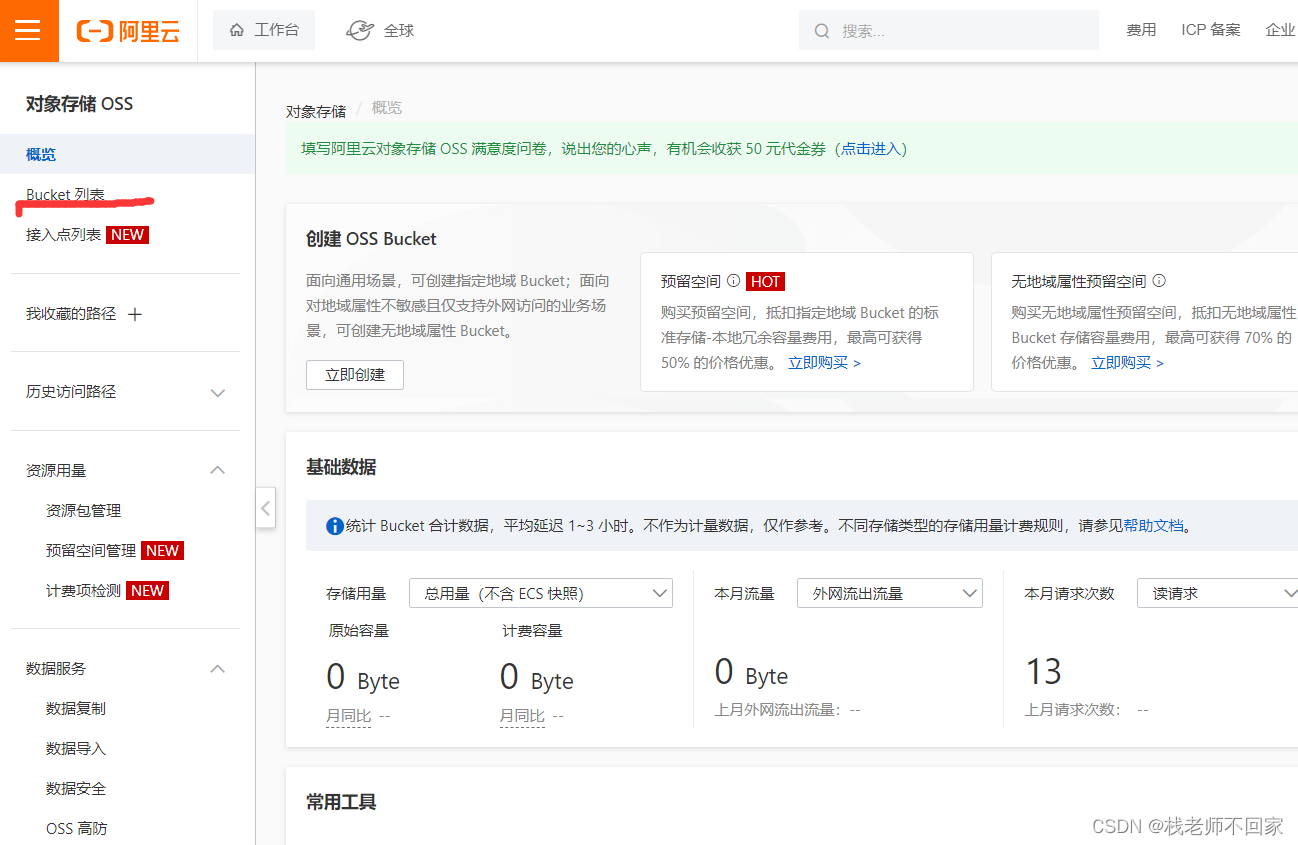The height and width of the screenshot is (845, 1298).
Task: Click the 上月请求次数 label
Action: coord(1073,710)
